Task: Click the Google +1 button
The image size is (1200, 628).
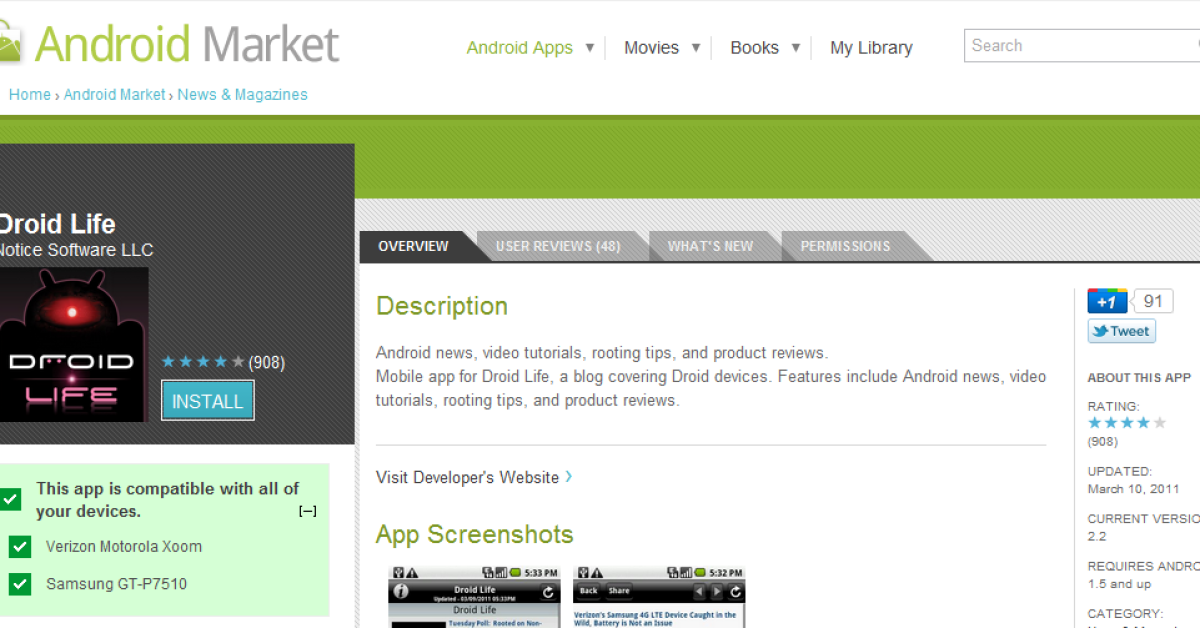Action: pos(1107,302)
